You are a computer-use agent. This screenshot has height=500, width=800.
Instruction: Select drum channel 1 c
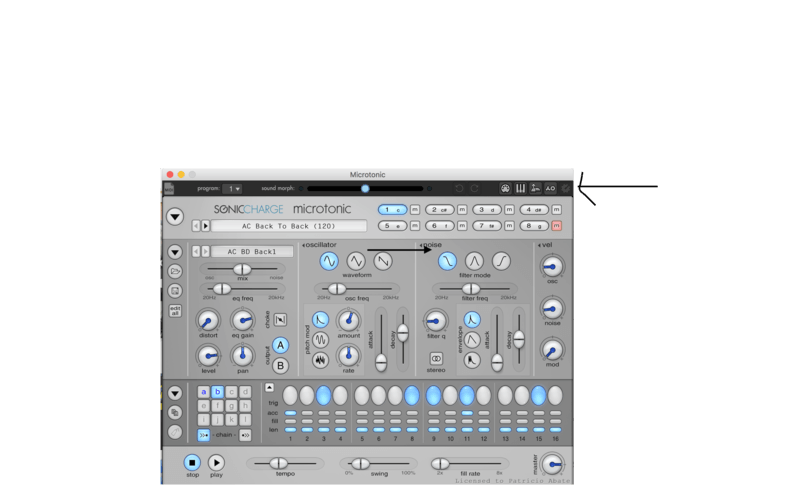coord(392,210)
